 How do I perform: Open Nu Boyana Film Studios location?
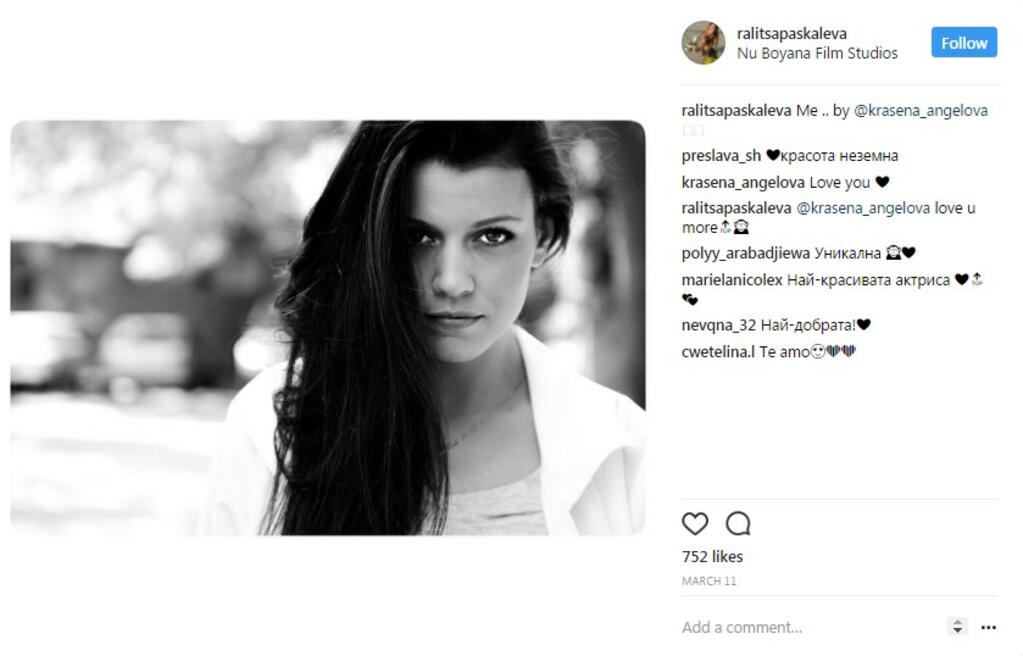click(817, 53)
